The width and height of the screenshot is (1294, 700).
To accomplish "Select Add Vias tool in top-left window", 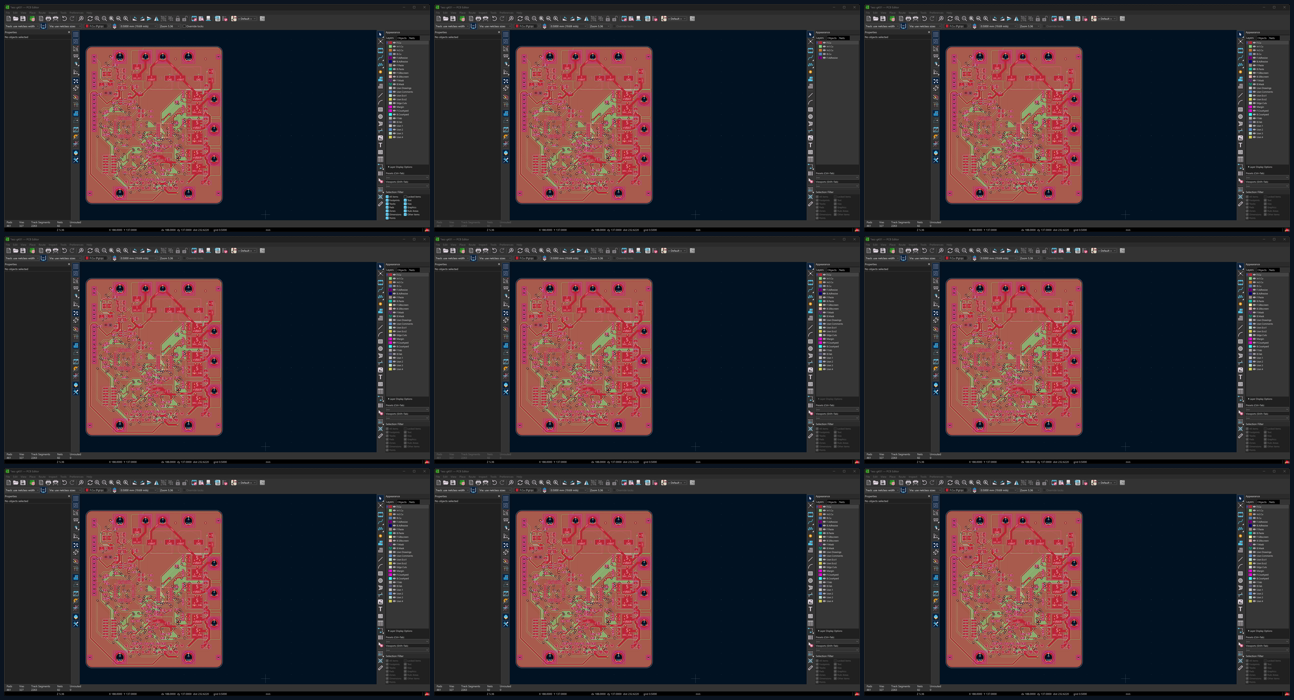I will [x=381, y=72].
